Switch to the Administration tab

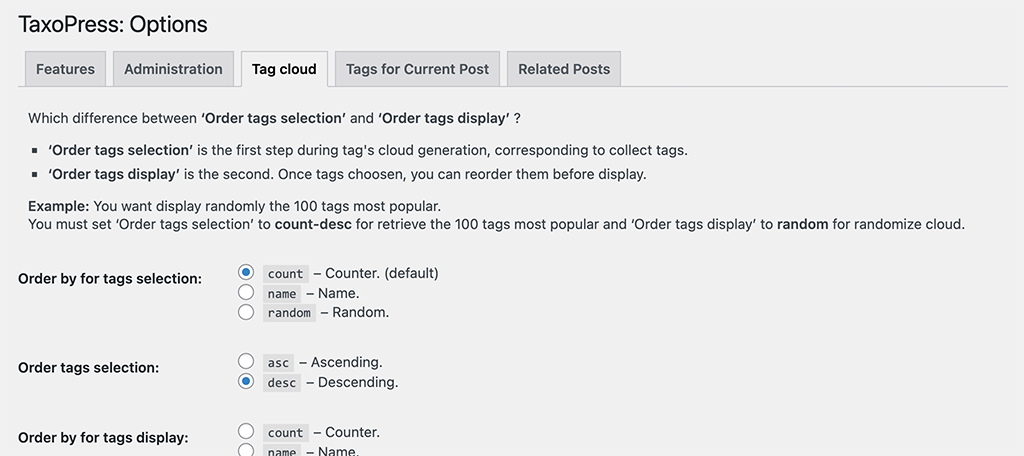pyautogui.click(x=173, y=69)
